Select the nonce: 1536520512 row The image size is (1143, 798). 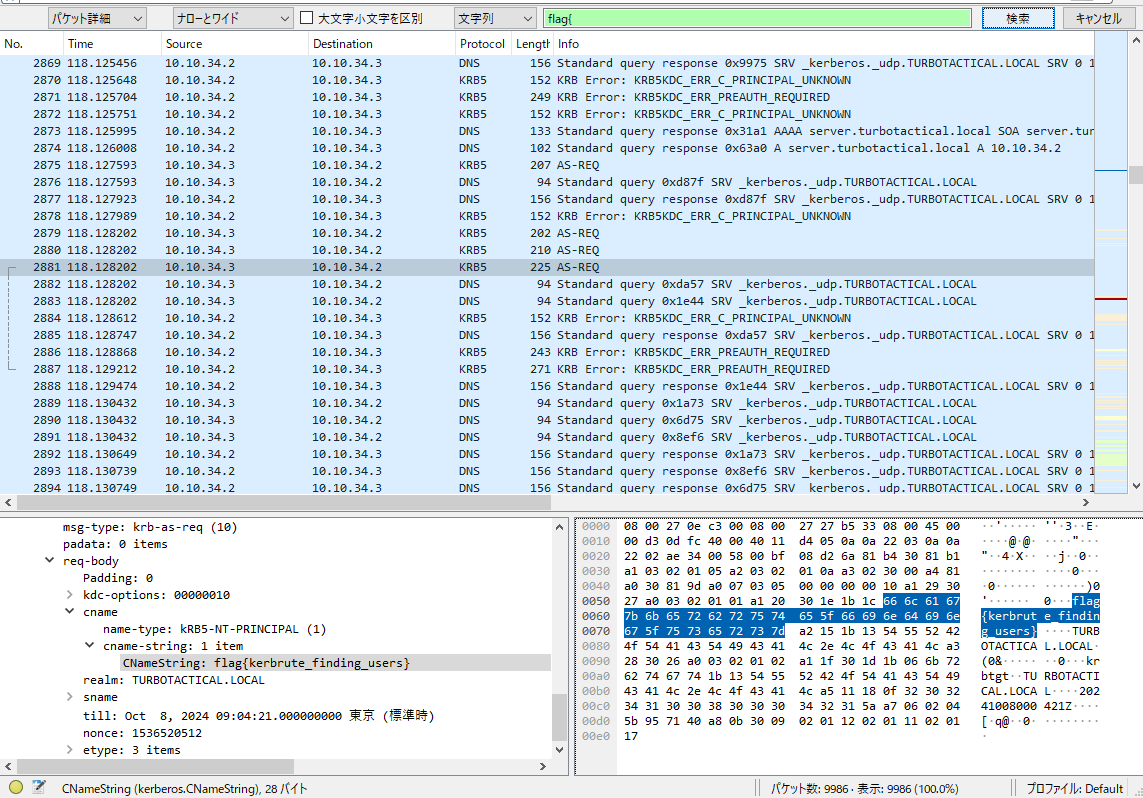[x=142, y=733]
